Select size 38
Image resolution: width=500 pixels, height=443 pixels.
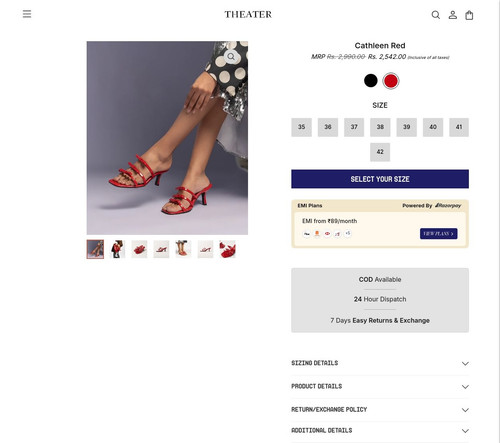click(380, 127)
